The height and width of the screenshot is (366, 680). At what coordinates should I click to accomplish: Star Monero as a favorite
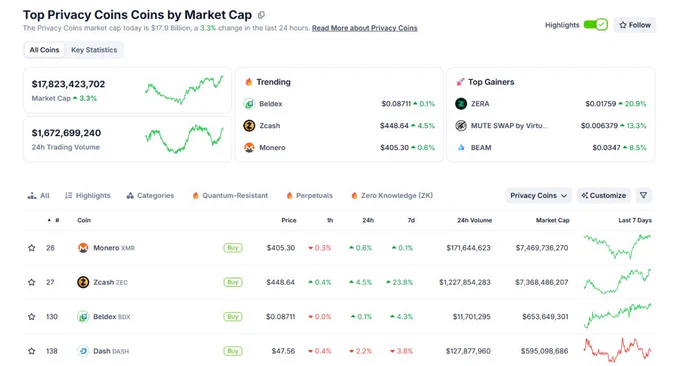[32, 248]
